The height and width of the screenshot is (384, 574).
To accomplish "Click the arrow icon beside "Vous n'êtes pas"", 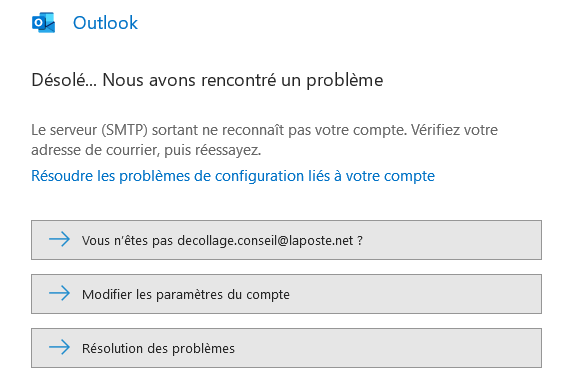I will [59, 239].
